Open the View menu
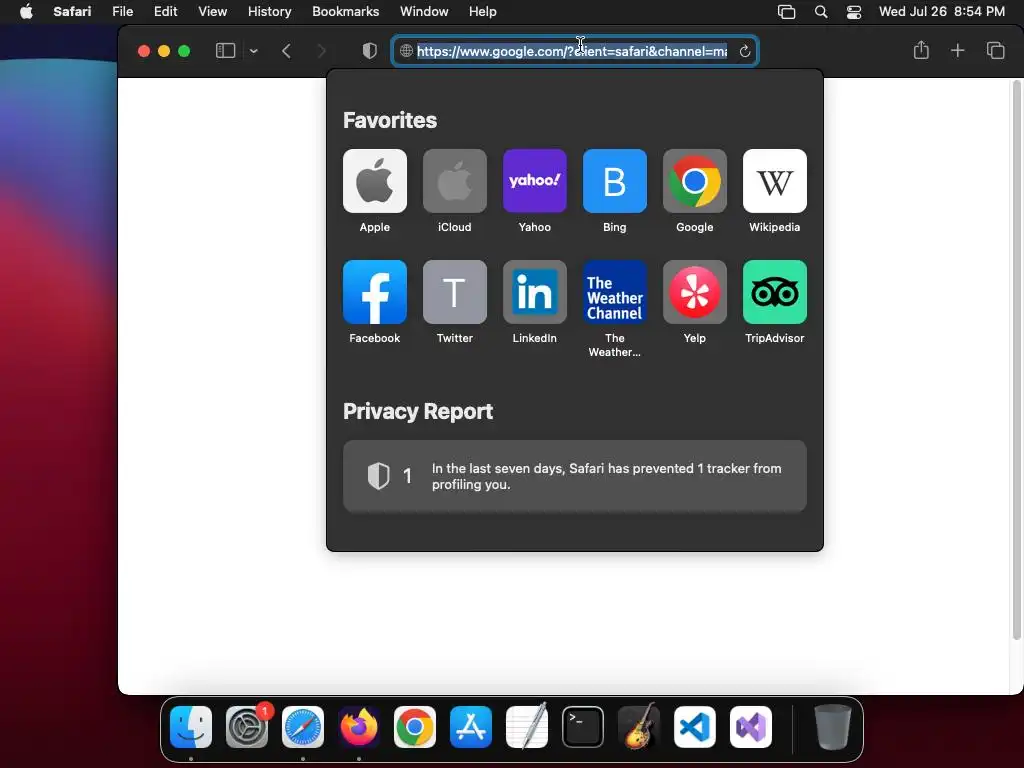This screenshot has height=768, width=1024. pyautogui.click(x=212, y=11)
